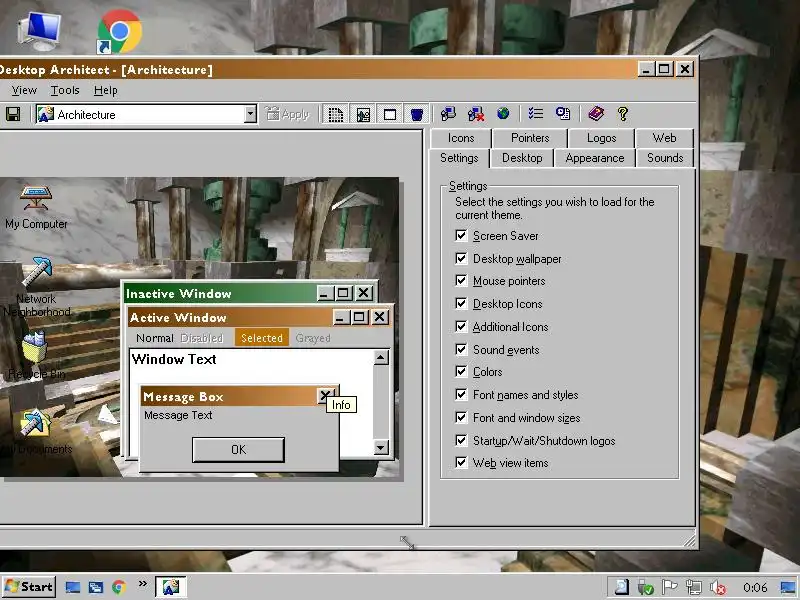The height and width of the screenshot is (600, 800).
Task: Toggle the desktop picture preview toolbar icon
Action: (x=363, y=114)
